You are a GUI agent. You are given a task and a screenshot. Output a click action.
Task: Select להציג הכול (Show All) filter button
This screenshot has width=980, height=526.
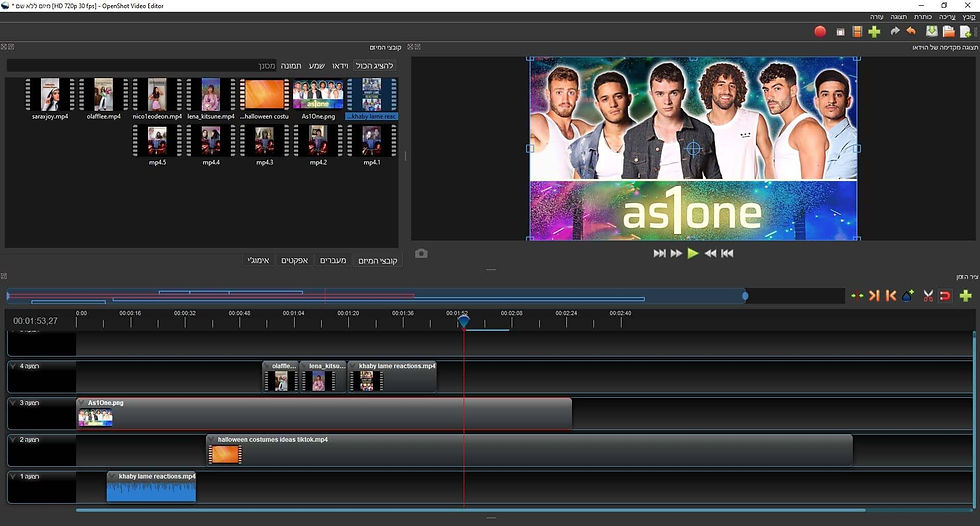tap(374, 66)
